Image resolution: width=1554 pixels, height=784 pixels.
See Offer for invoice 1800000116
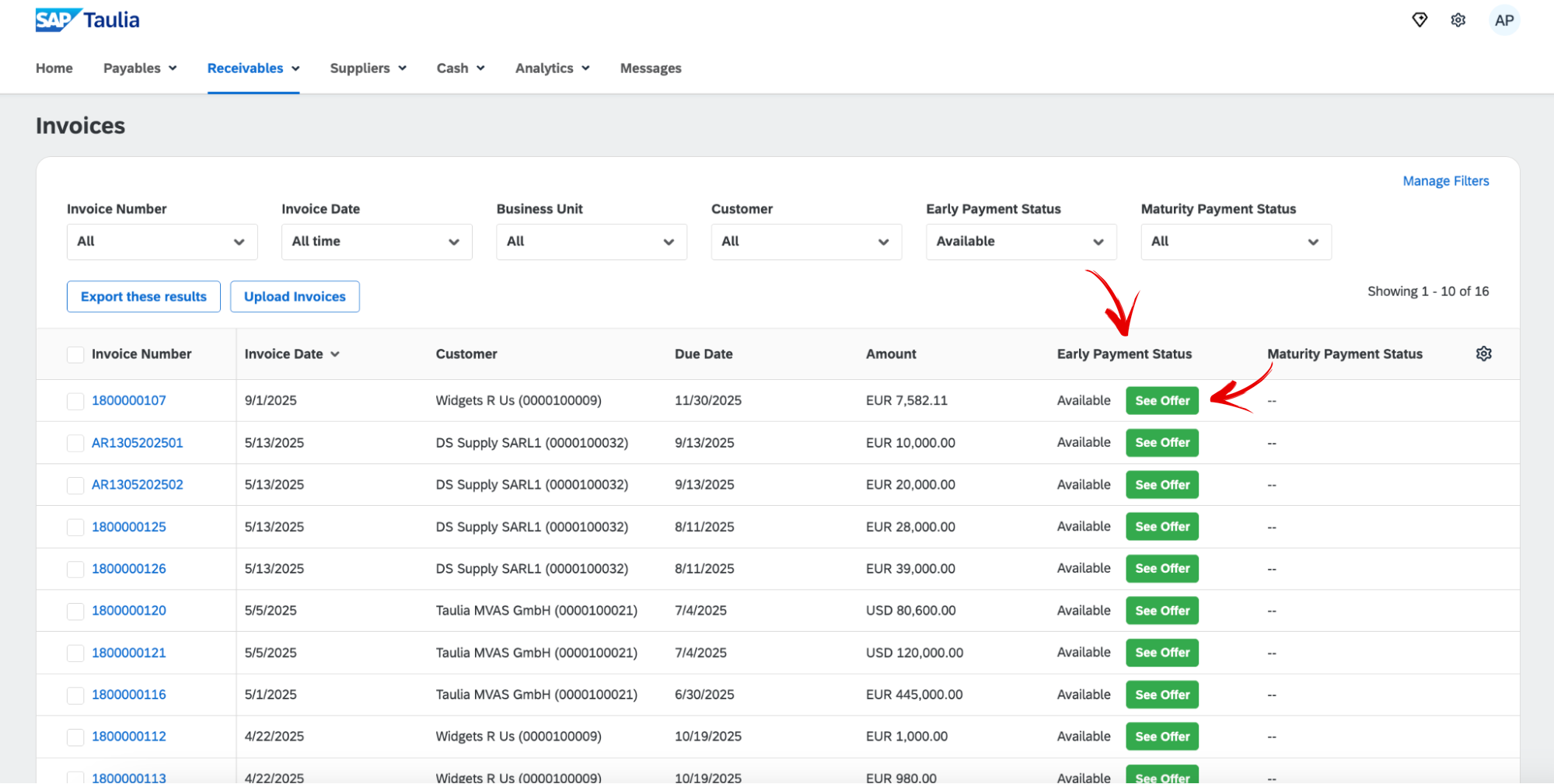1162,695
